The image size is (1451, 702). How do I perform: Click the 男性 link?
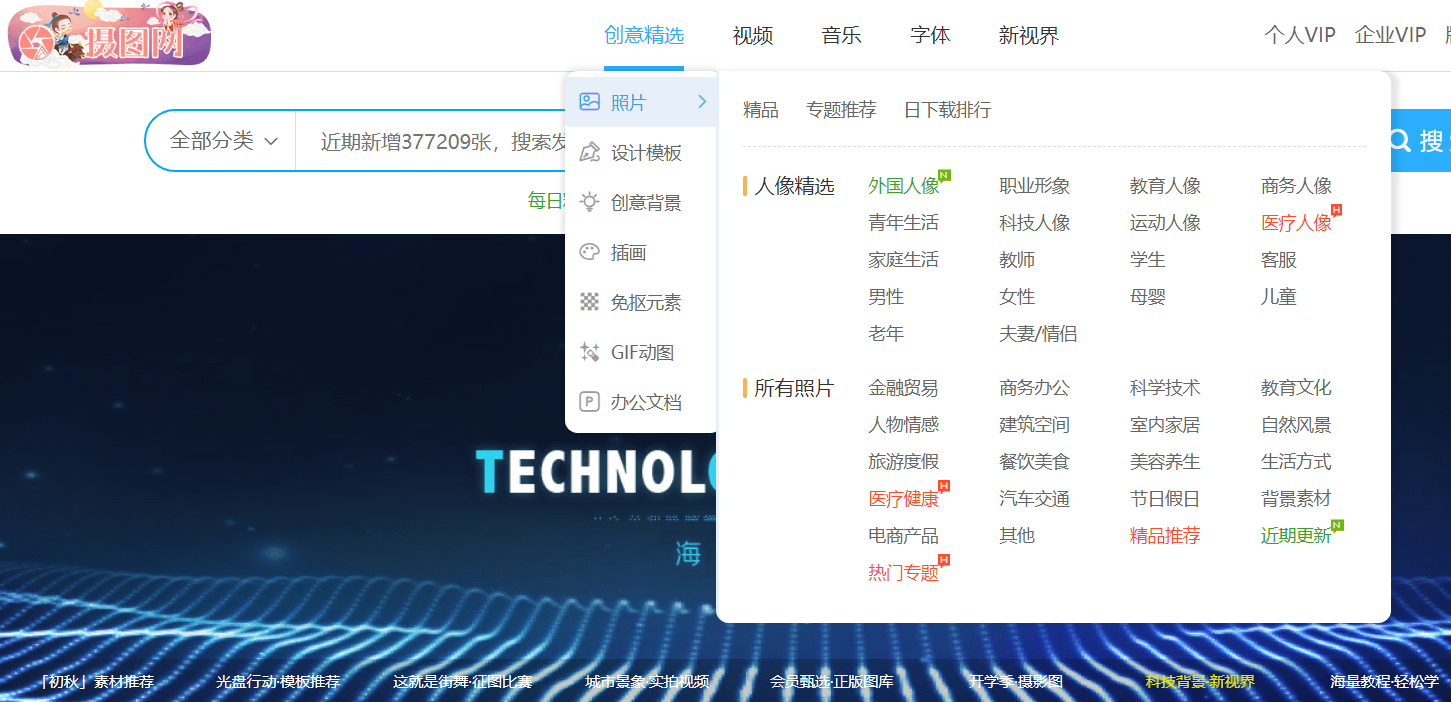886,297
